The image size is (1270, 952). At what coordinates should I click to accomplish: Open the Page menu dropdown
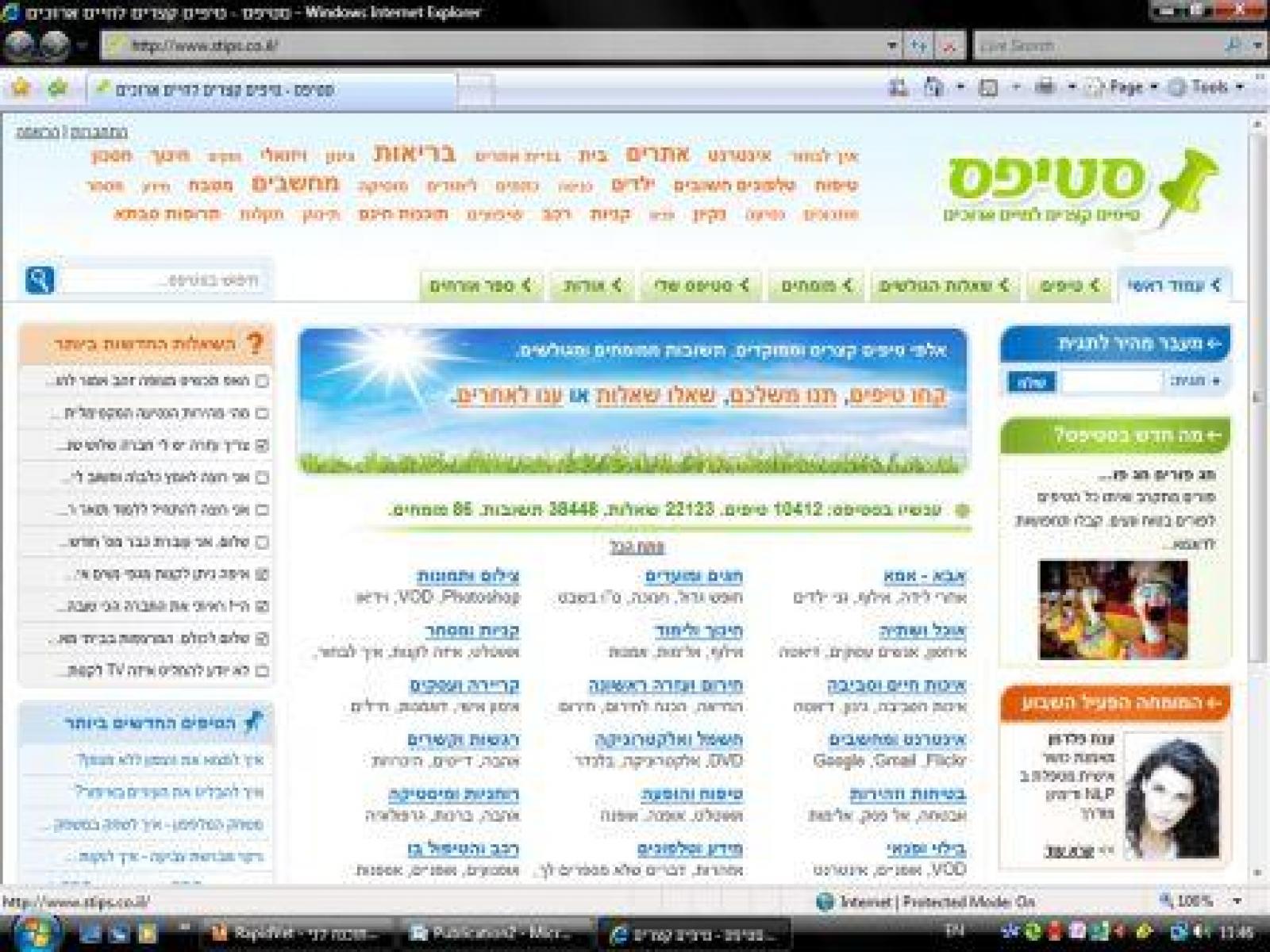click(x=1126, y=87)
